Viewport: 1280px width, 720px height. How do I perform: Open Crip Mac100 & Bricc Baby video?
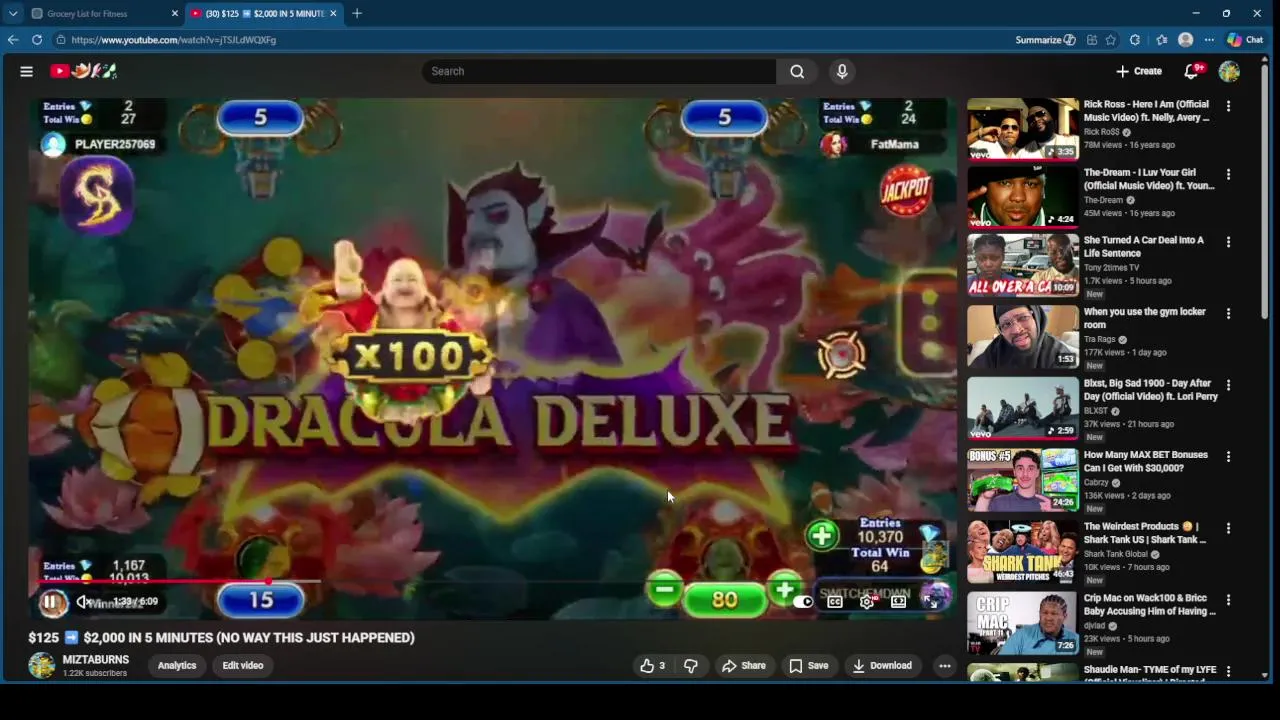(1023, 622)
